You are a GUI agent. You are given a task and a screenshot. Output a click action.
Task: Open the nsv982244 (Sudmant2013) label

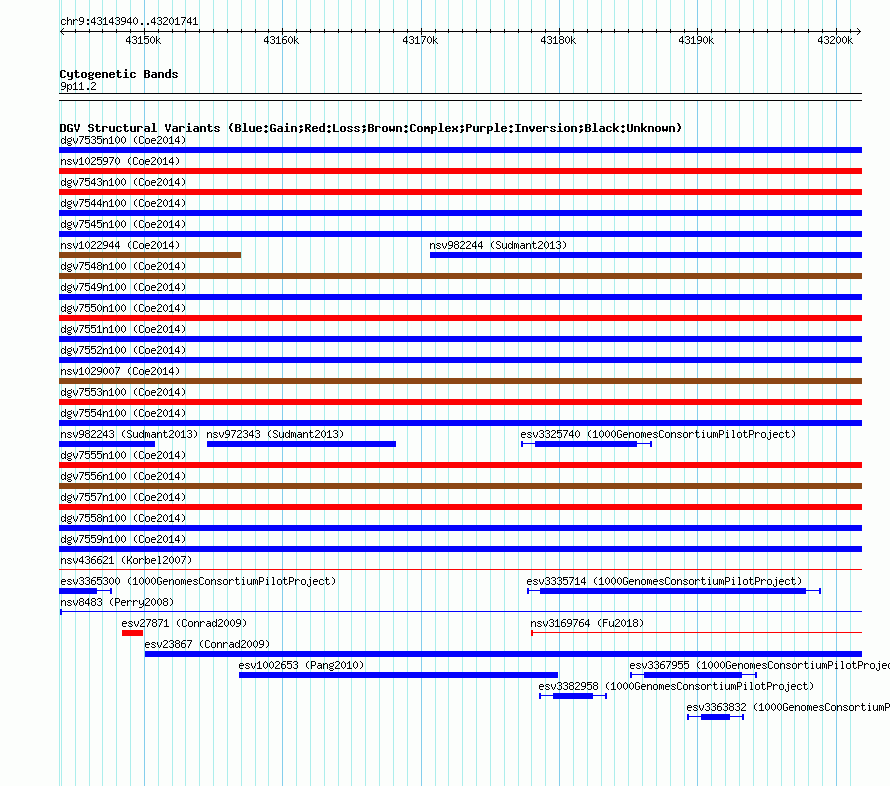click(498, 245)
